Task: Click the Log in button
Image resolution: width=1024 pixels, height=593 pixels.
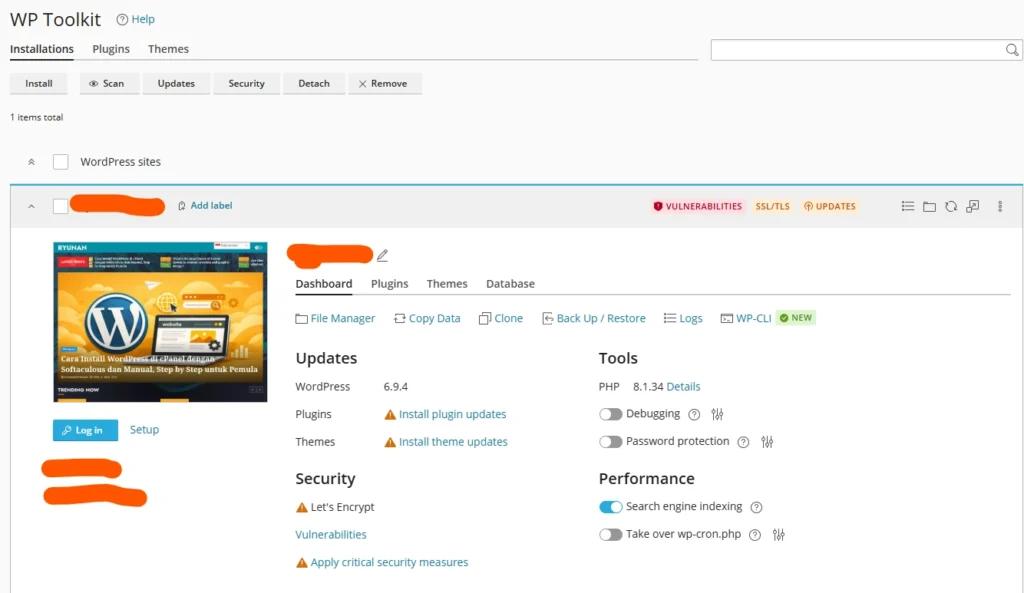Action: click(x=86, y=430)
